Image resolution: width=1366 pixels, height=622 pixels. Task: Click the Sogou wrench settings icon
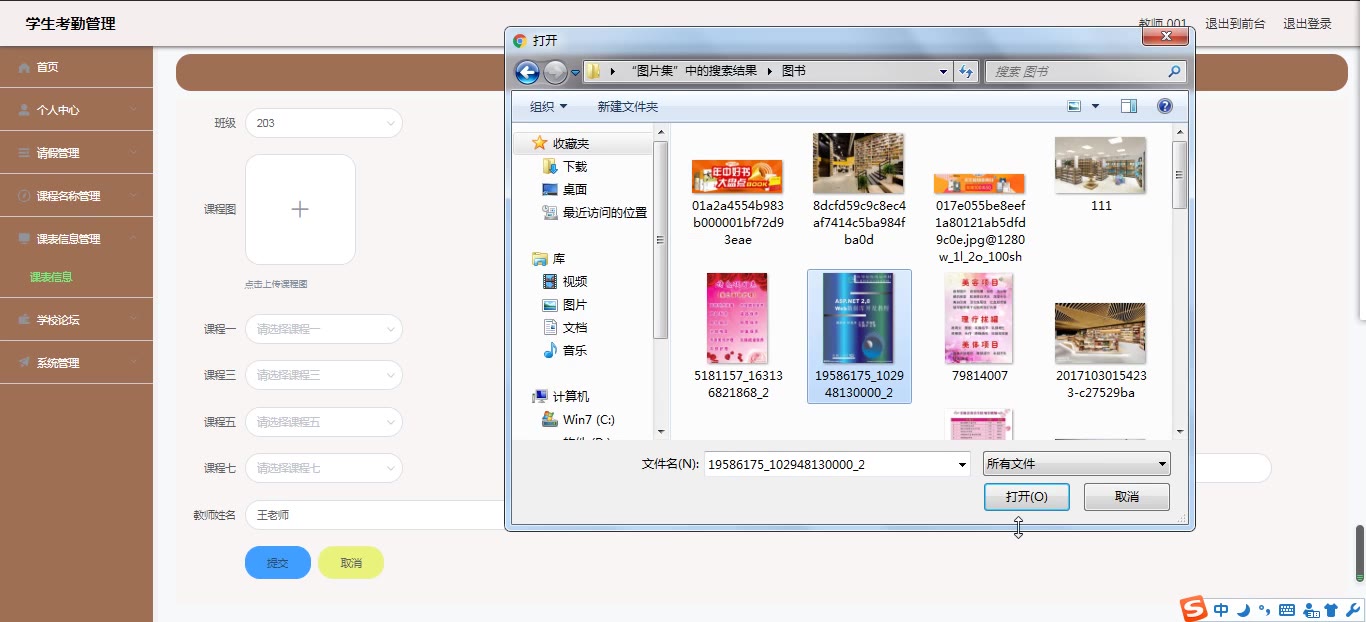(x=1353, y=609)
